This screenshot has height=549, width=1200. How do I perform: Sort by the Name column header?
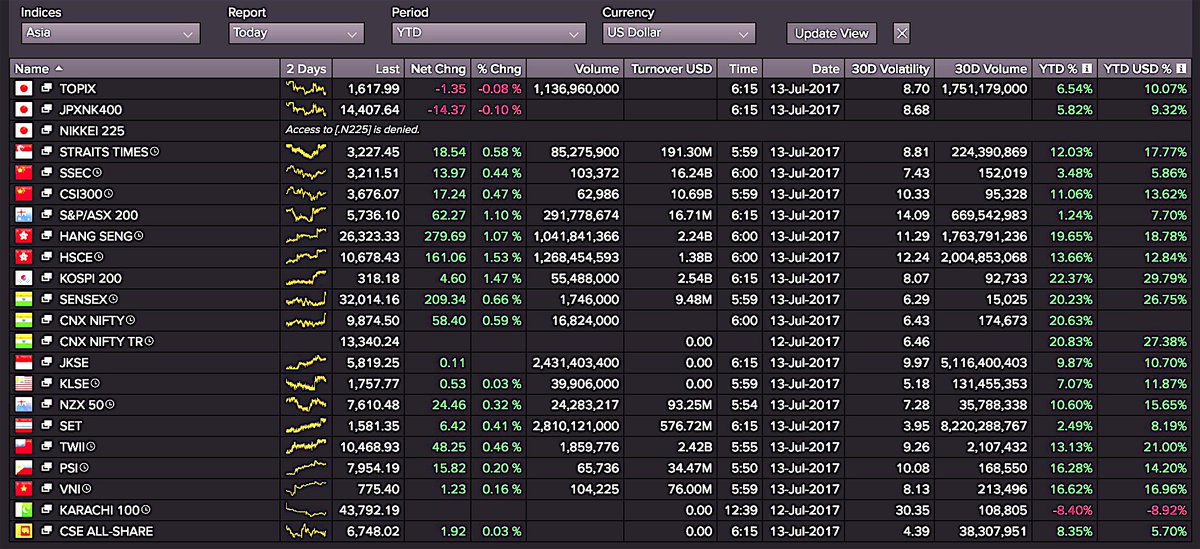point(145,69)
